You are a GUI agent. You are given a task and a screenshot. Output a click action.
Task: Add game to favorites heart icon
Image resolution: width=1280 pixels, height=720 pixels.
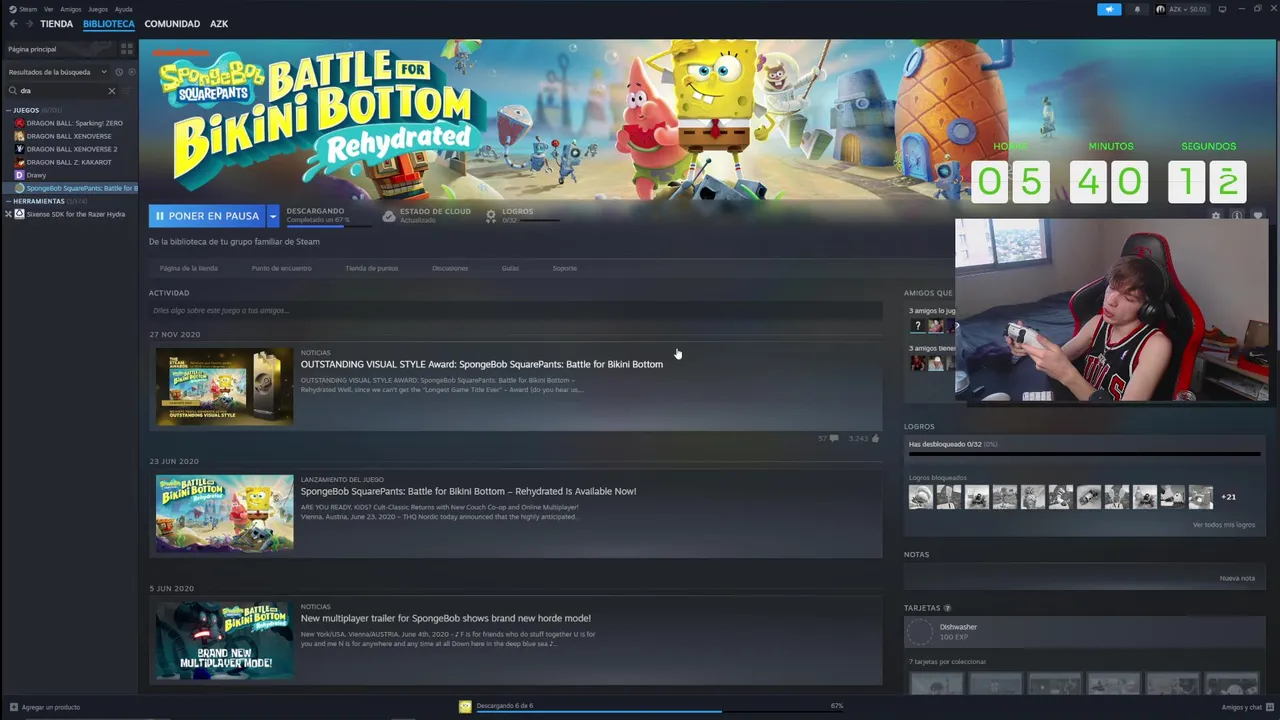click(1258, 216)
